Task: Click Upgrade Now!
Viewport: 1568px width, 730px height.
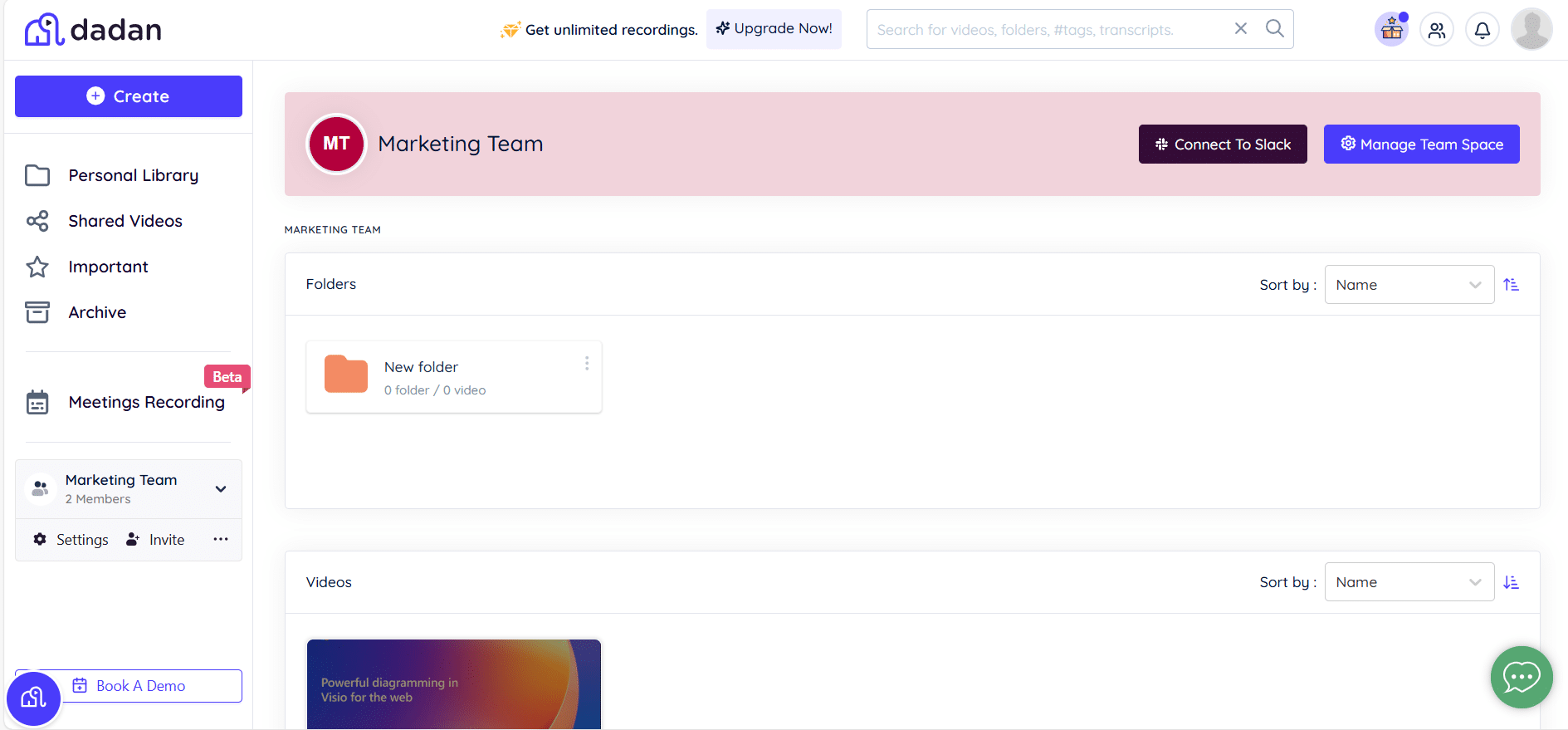Action: [x=774, y=29]
